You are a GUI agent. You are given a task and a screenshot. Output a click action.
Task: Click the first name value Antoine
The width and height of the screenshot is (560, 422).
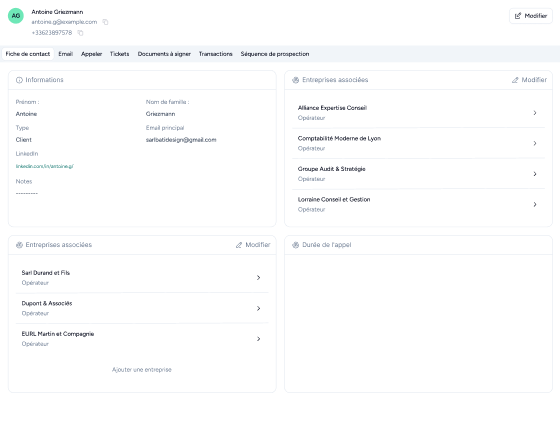(26, 114)
